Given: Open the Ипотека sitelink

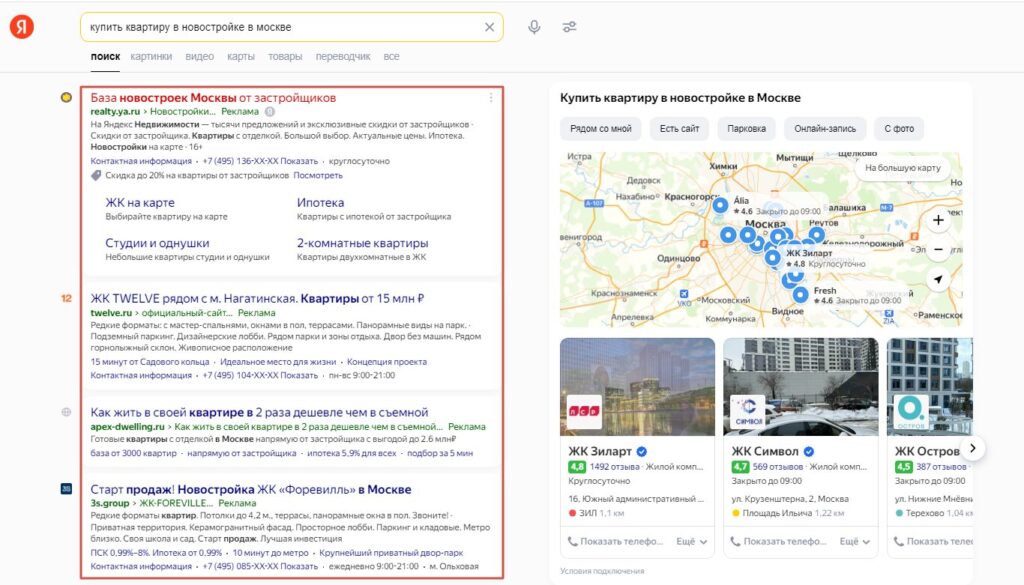Looking at the screenshot, I should tap(320, 203).
